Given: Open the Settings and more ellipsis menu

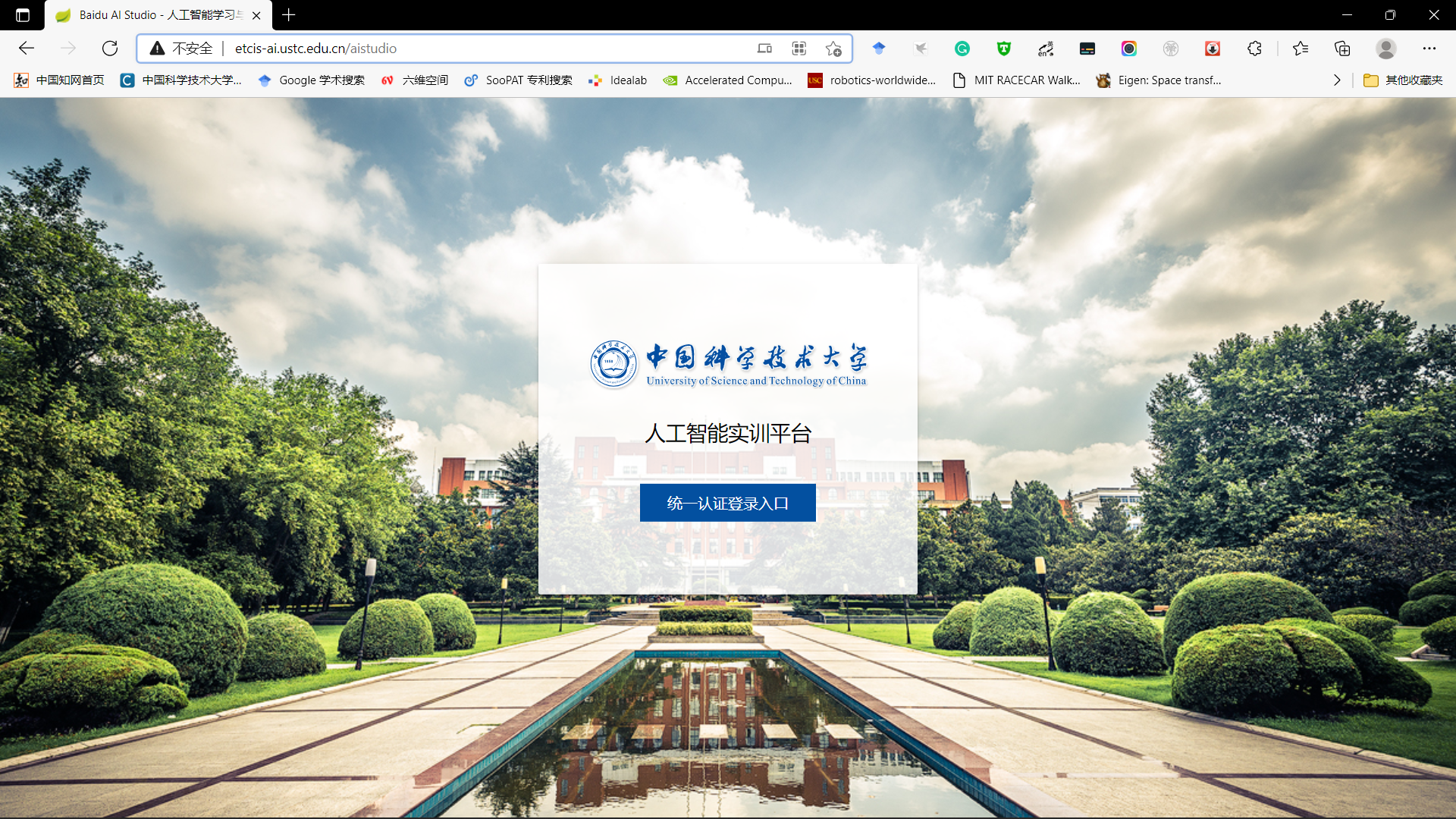Looking at the screenshot, I should pos(1429,49).
